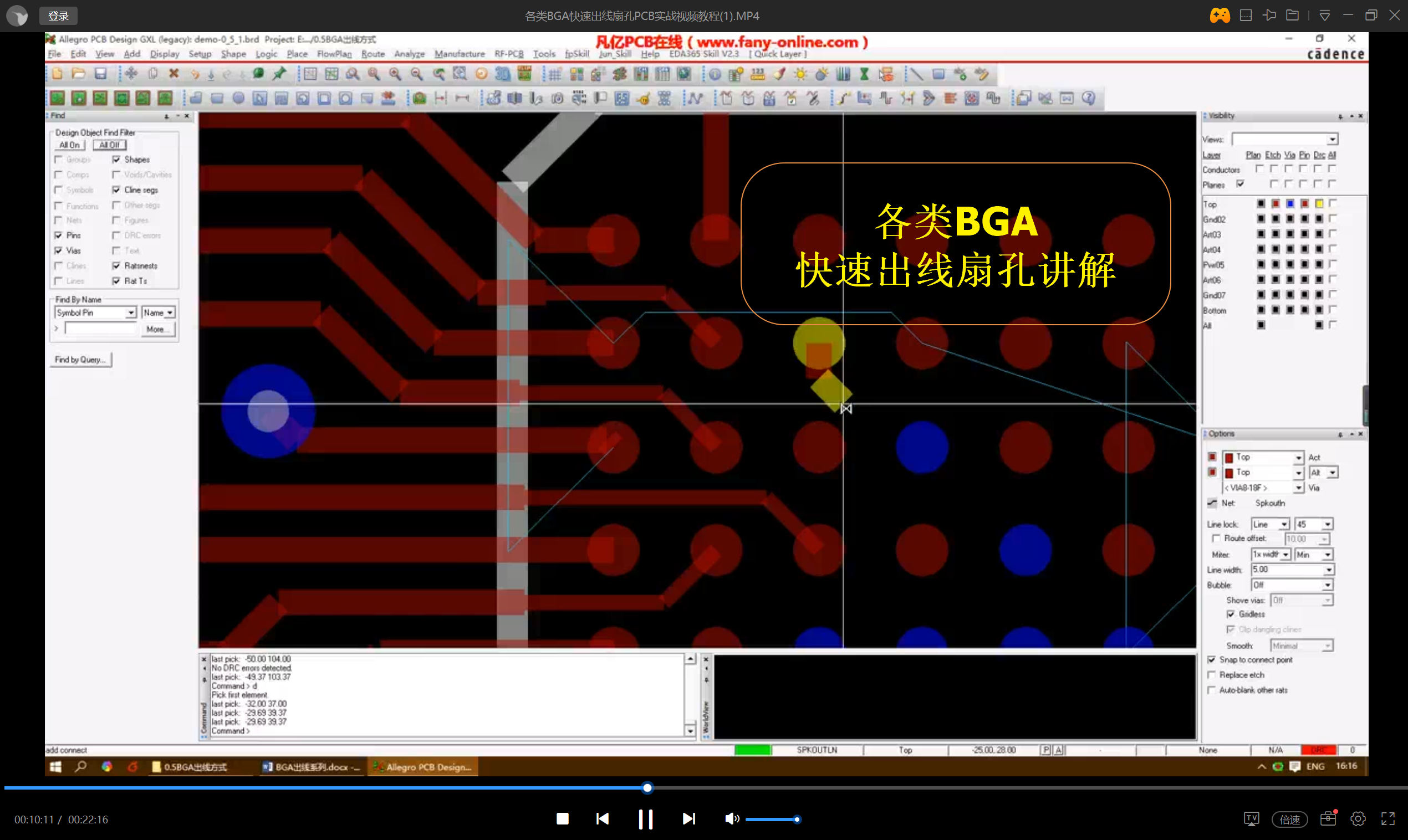Image resolution: width=1408 pixels, height=840 pixels.
Task: Open the color palette icon
Action: coord(577,74)
